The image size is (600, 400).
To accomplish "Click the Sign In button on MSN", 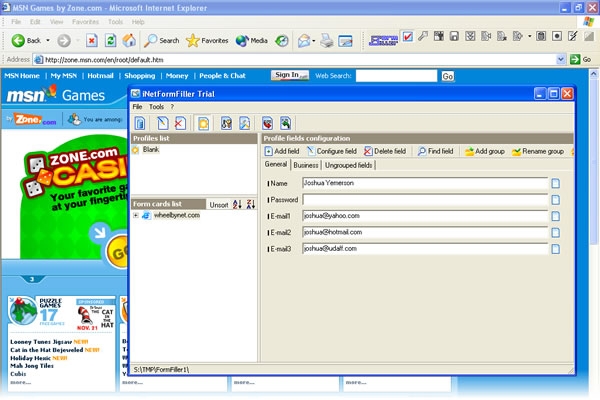I will pyautogui.click(x=287, y=75).
